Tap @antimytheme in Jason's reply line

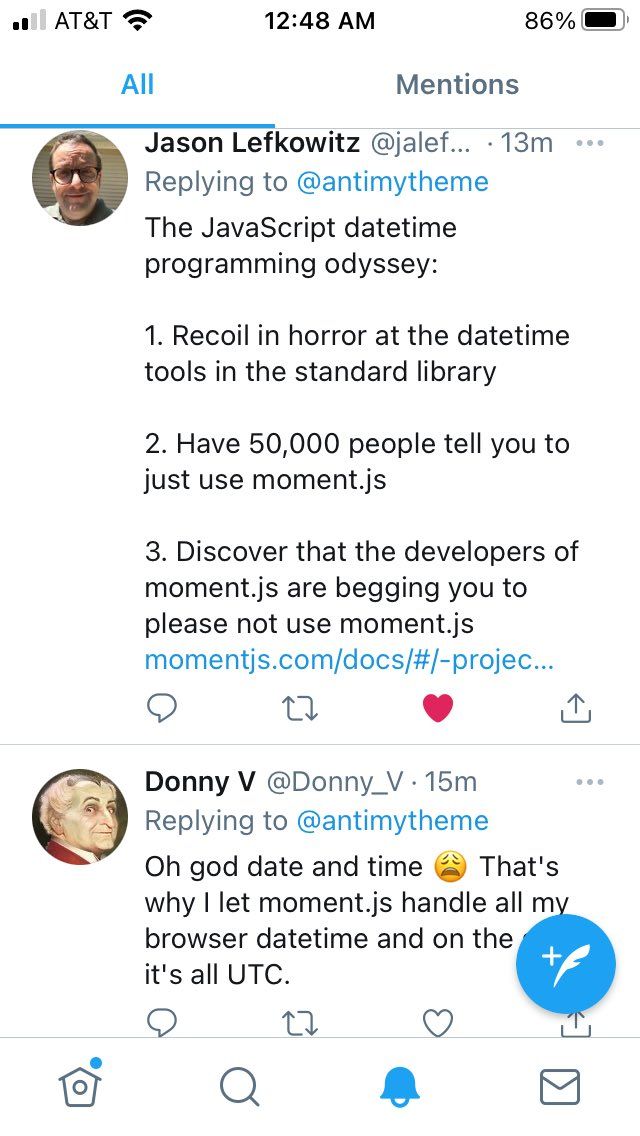(x=392, y=181)
